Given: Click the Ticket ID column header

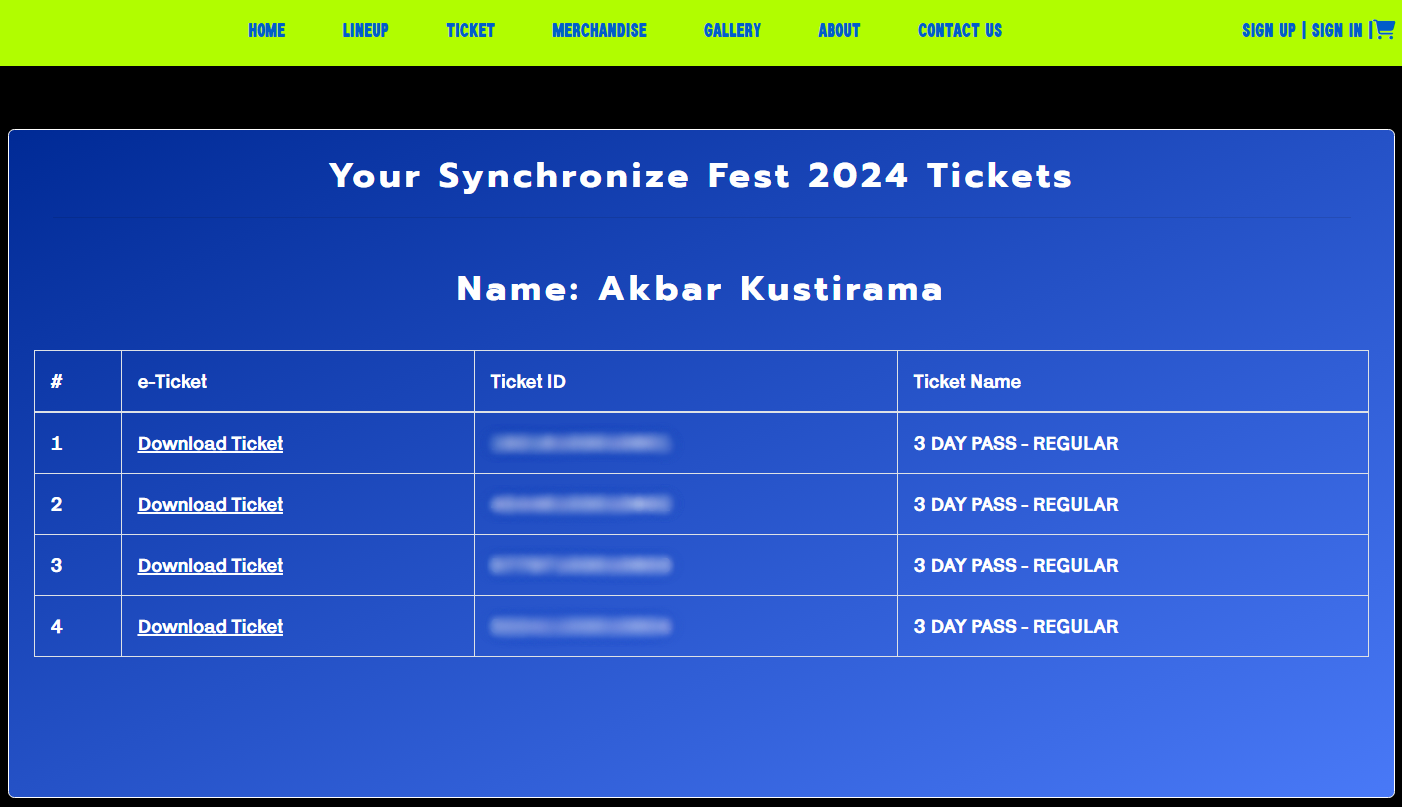Looking at the screenshot, I should tap(527, 381).
